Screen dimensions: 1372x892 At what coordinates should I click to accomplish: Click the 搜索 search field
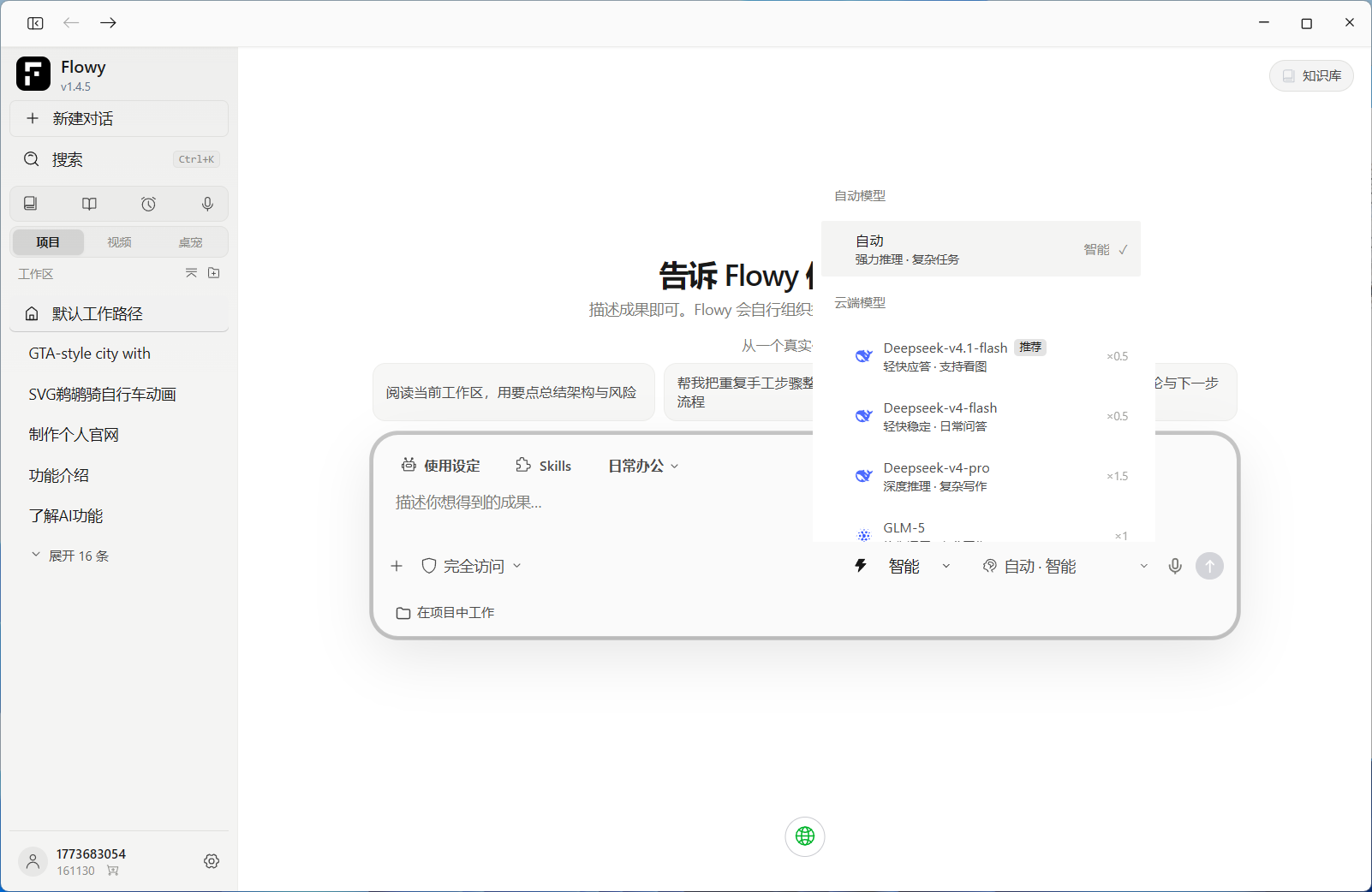coord(119,159)
